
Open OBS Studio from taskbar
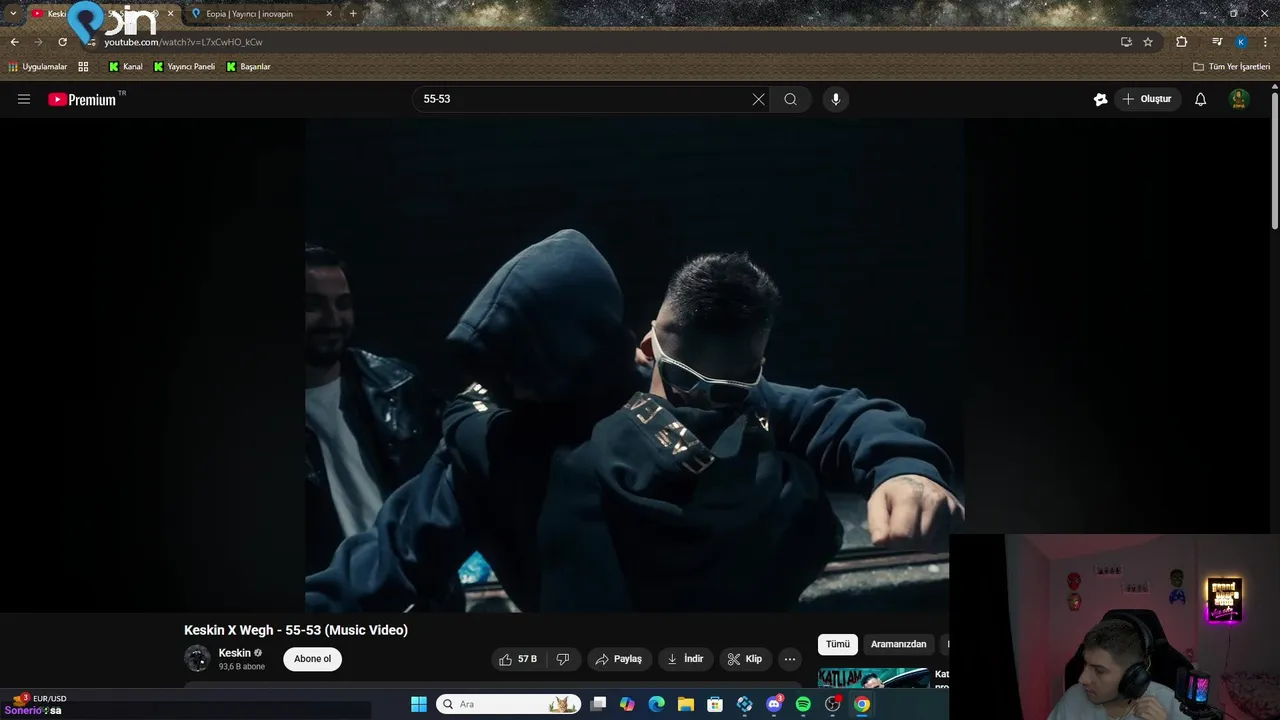(x=833, y=704)
